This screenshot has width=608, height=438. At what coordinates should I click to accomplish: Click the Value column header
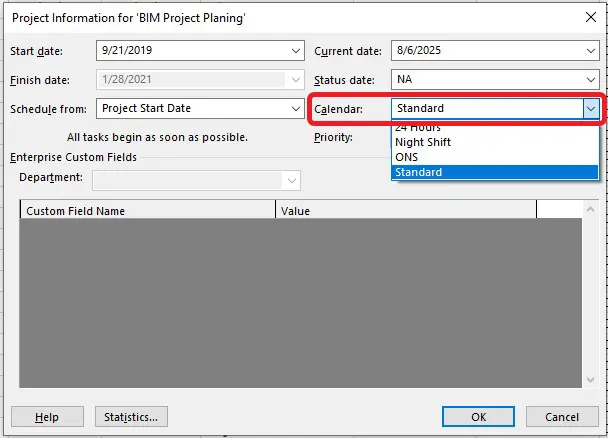[x=405, y=211]
